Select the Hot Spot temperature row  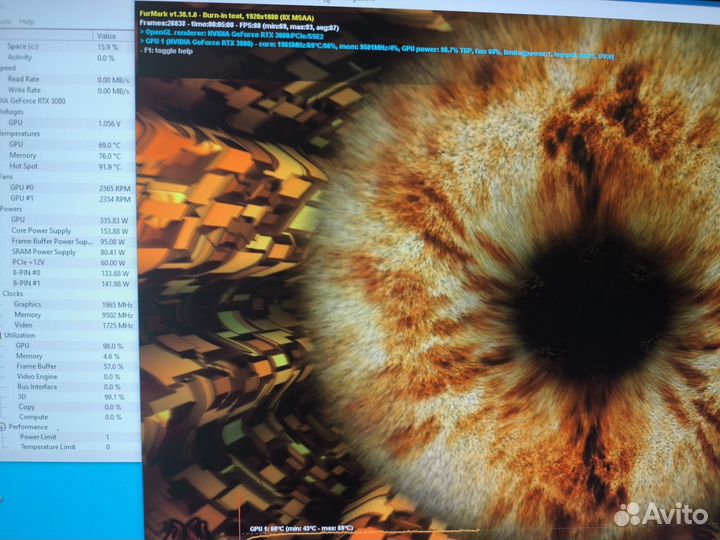[68, 166]
